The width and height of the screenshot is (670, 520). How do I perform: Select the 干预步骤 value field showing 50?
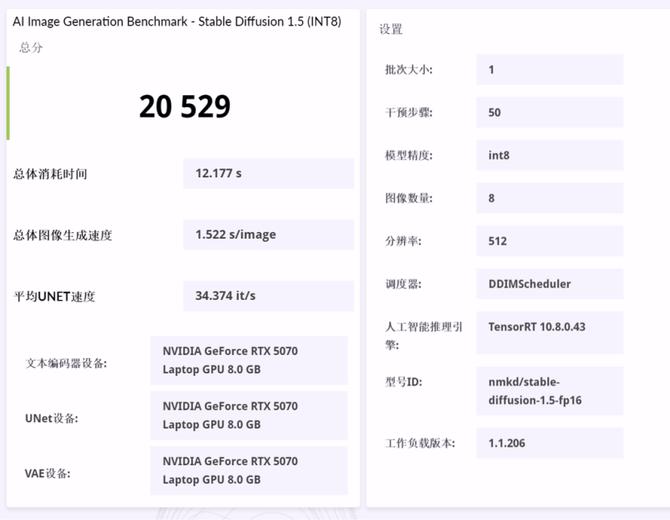pyautogui.click(x=549, y=113)
